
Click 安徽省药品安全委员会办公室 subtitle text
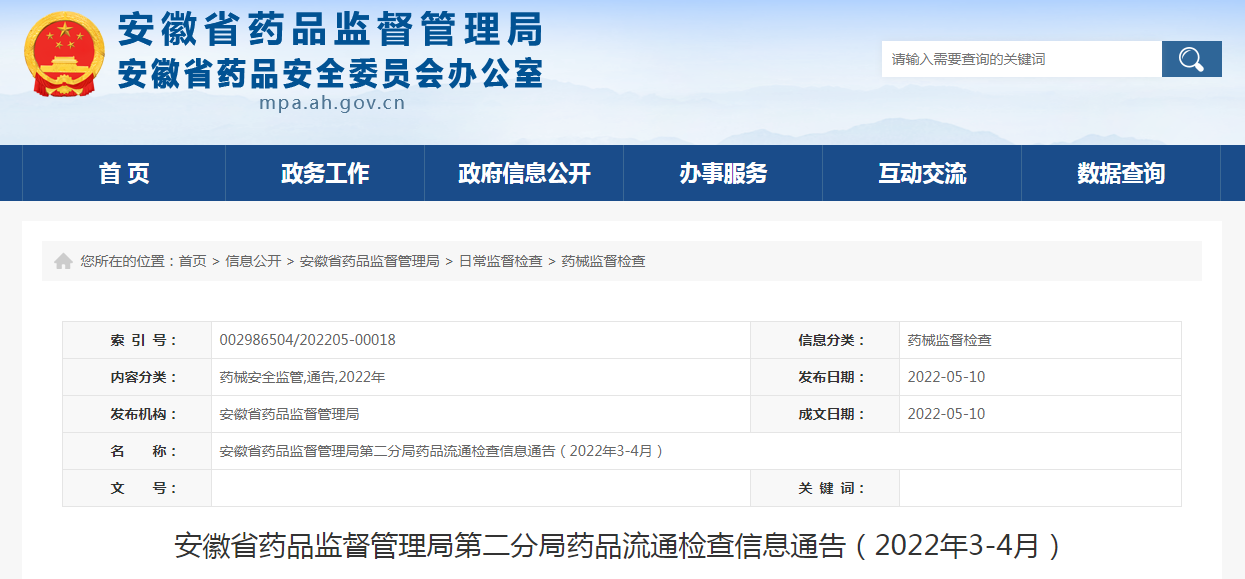tap(331, 73)
